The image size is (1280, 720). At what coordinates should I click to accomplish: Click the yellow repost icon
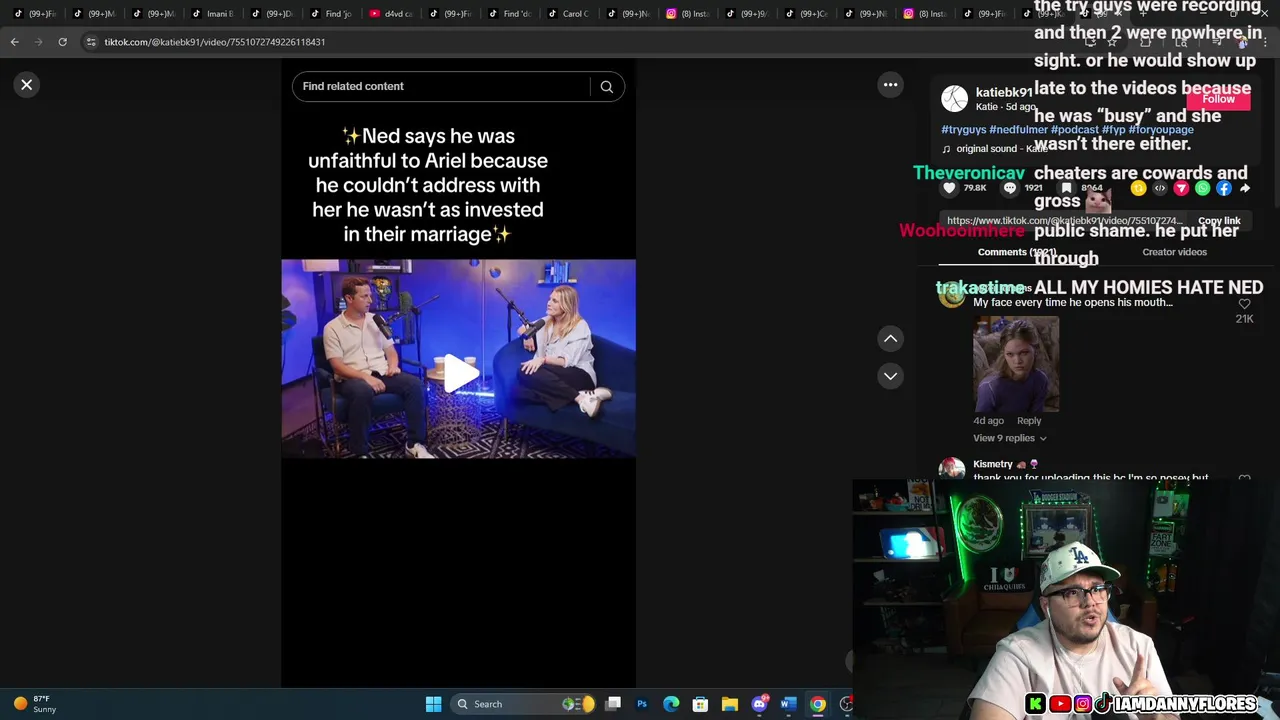tap(1138, 188)
